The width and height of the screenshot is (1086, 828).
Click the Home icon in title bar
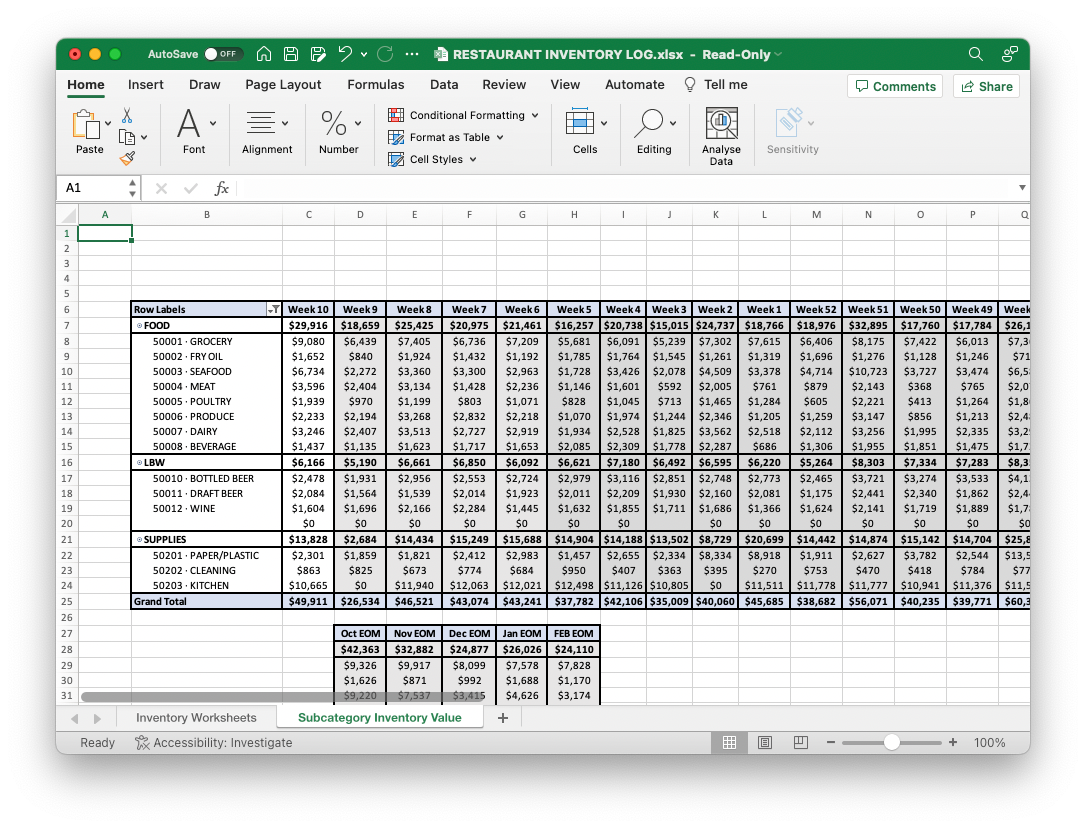pos(264,54)
